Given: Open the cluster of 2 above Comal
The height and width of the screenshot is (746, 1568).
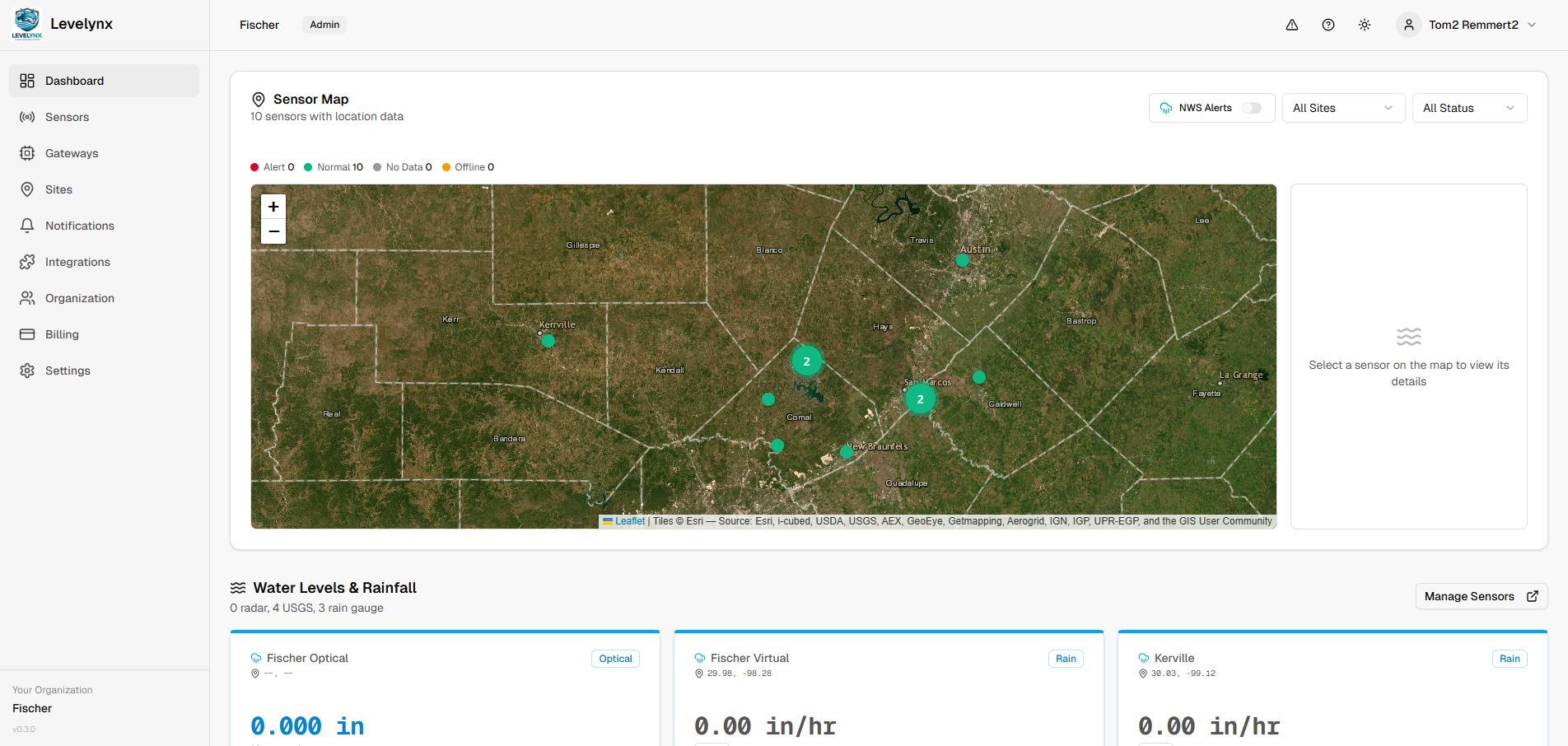Looking at the screenshot, I should pyautogui.click(x=806, y=361).
